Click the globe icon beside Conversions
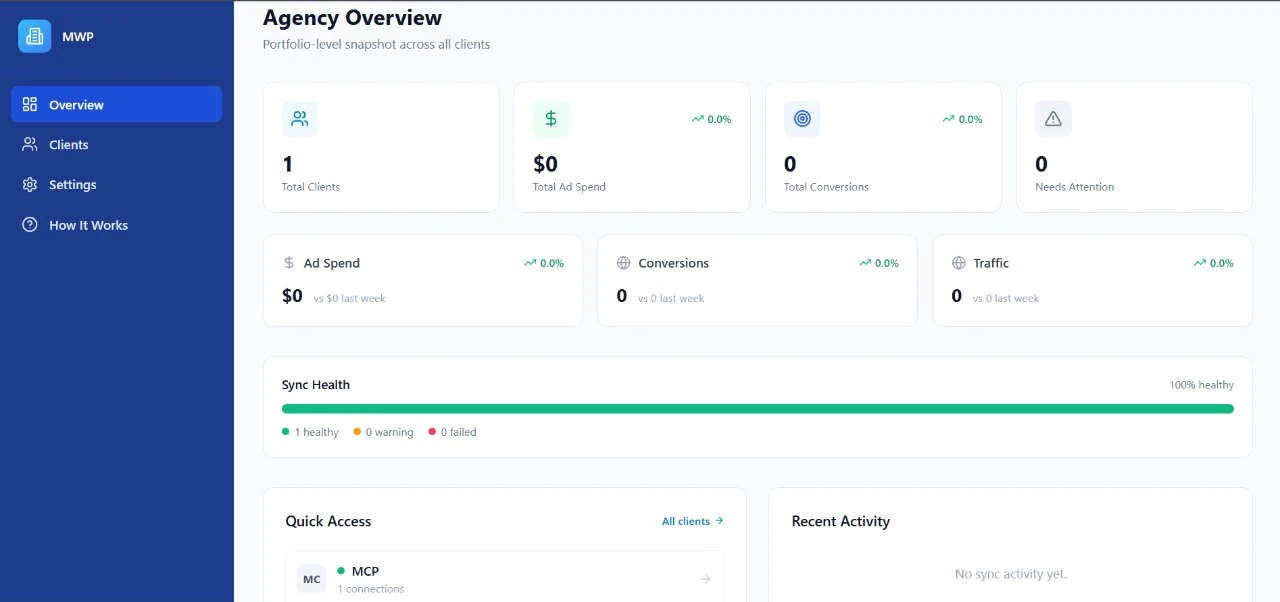 [x=624, y=263]
